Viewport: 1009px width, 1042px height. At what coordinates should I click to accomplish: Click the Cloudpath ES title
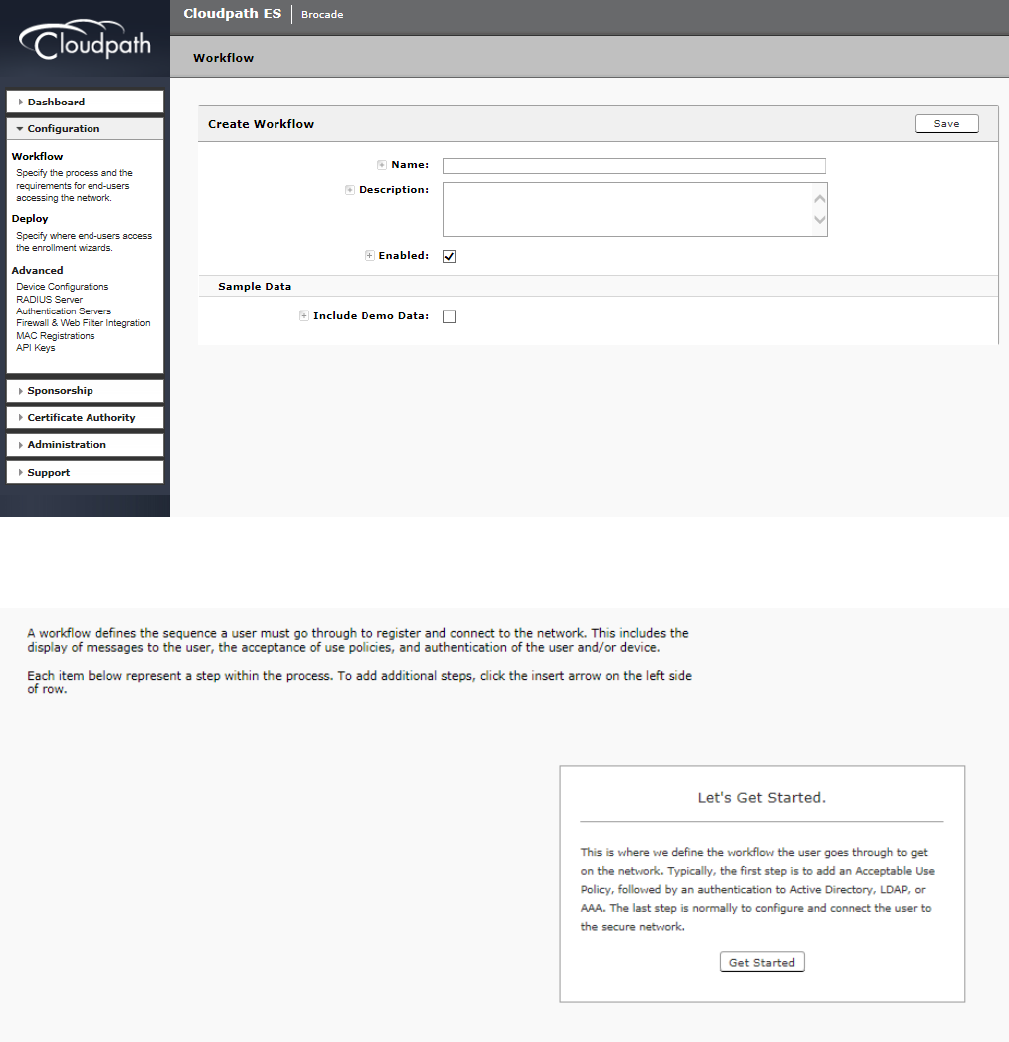pyautogui.click(x=232, y=13)
